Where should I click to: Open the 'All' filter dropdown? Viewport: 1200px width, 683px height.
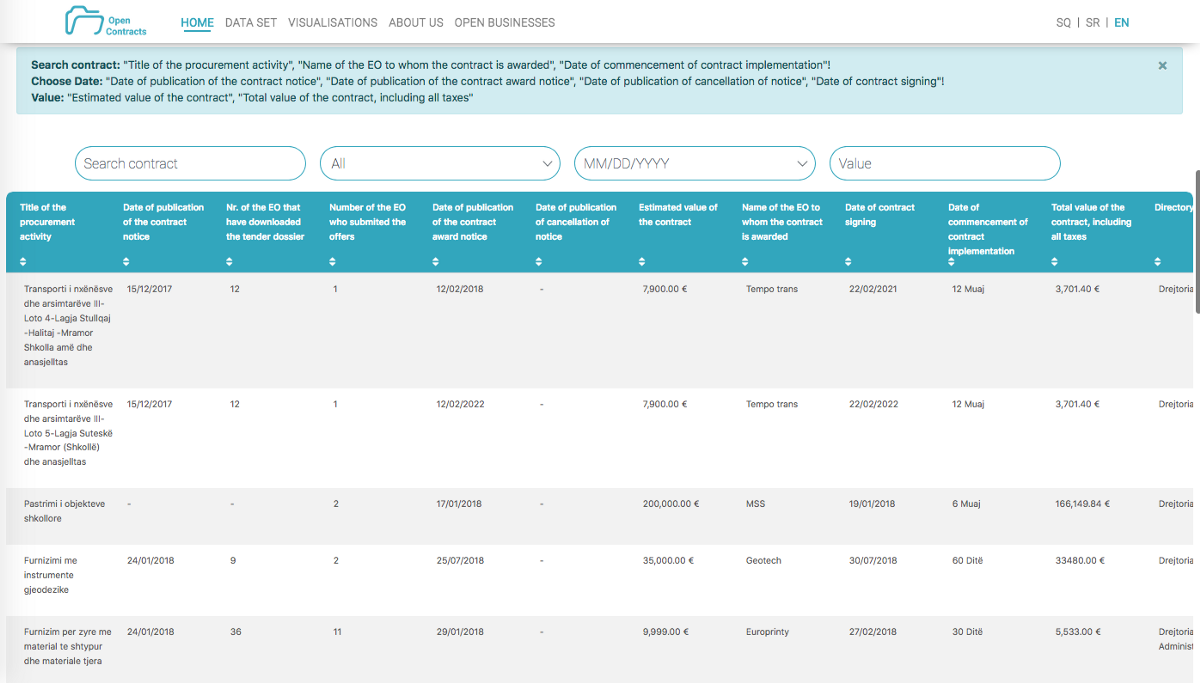pos(440,163)
